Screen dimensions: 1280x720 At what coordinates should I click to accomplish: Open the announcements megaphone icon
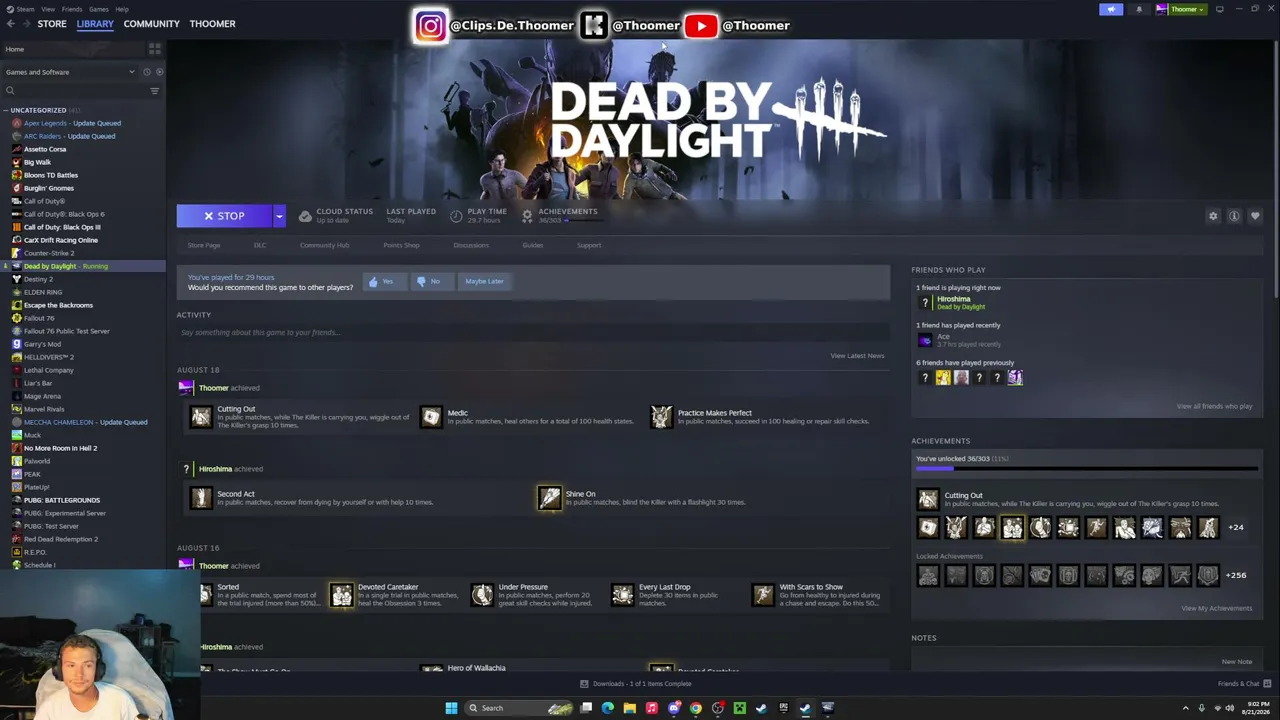pyautogui.click(x=1111, y=9)
